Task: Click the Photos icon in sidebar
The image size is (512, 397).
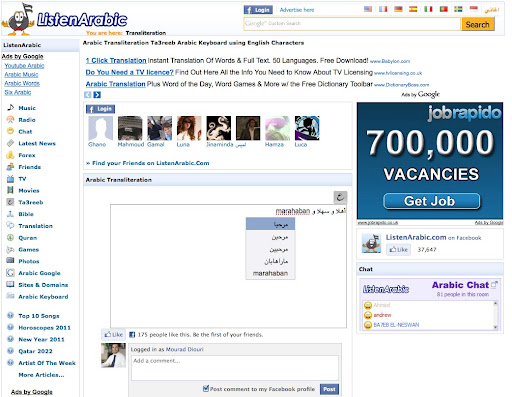Action: 11,261
